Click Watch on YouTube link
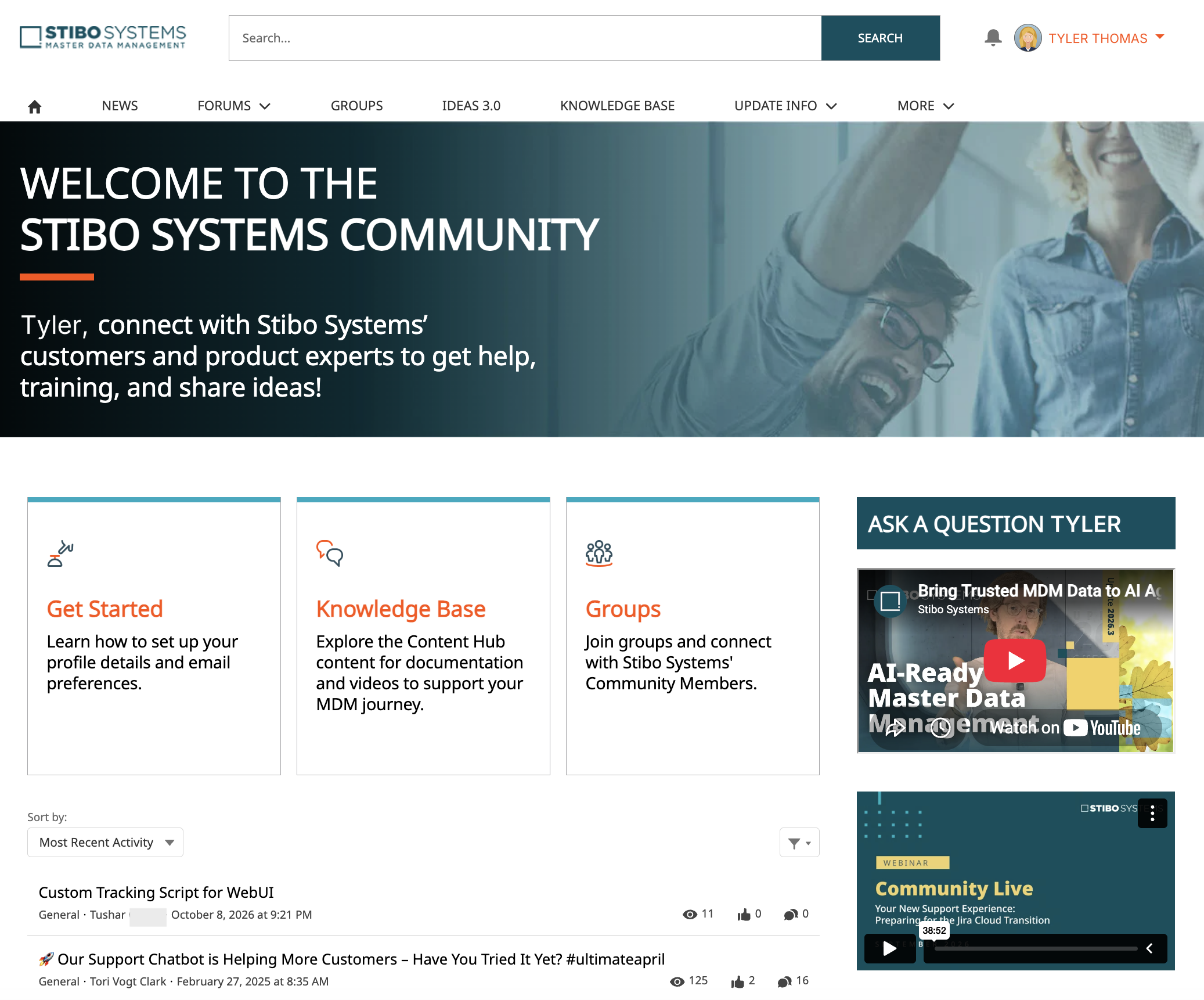 [1065, 728]
